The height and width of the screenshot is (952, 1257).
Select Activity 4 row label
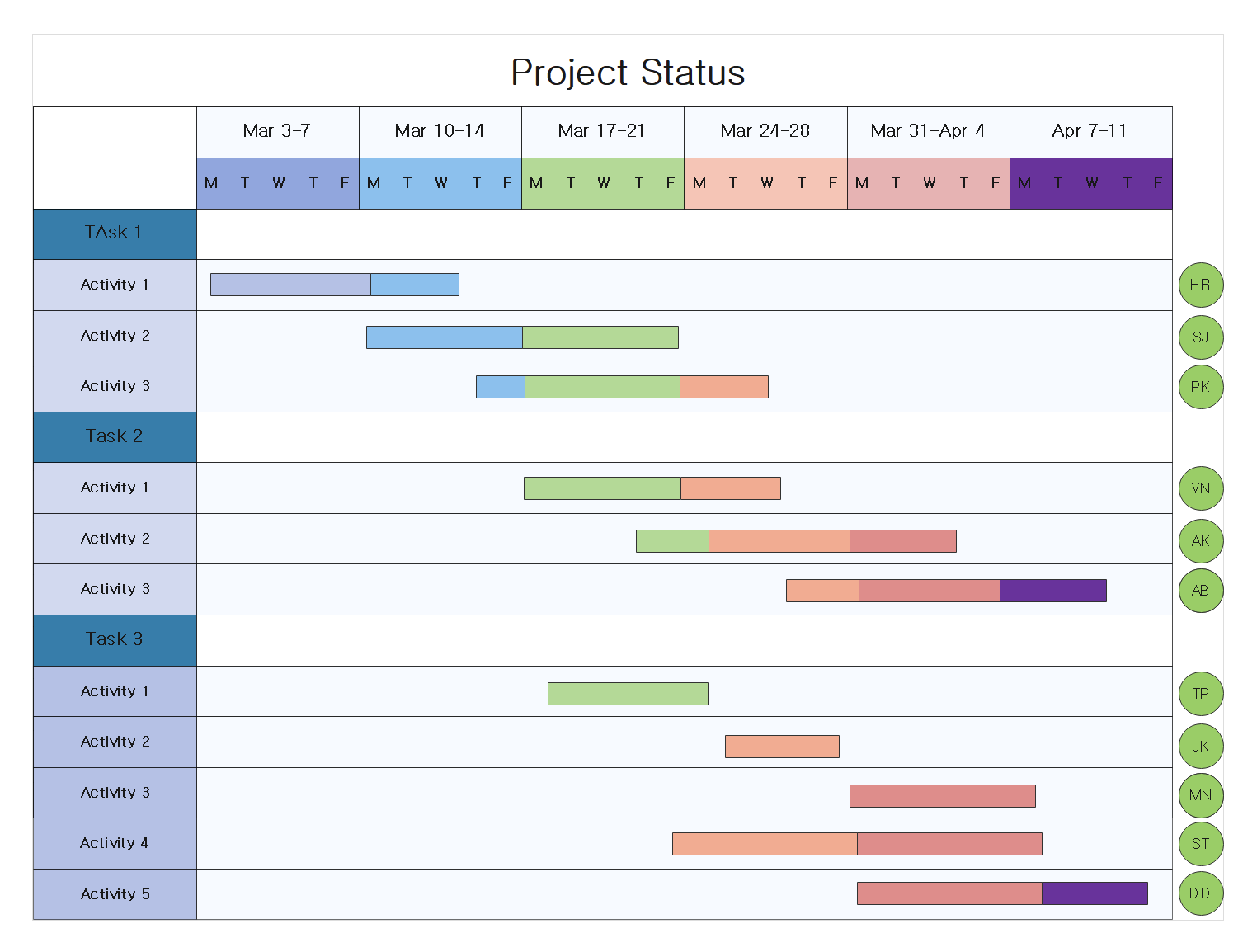[x=115, y=843]
